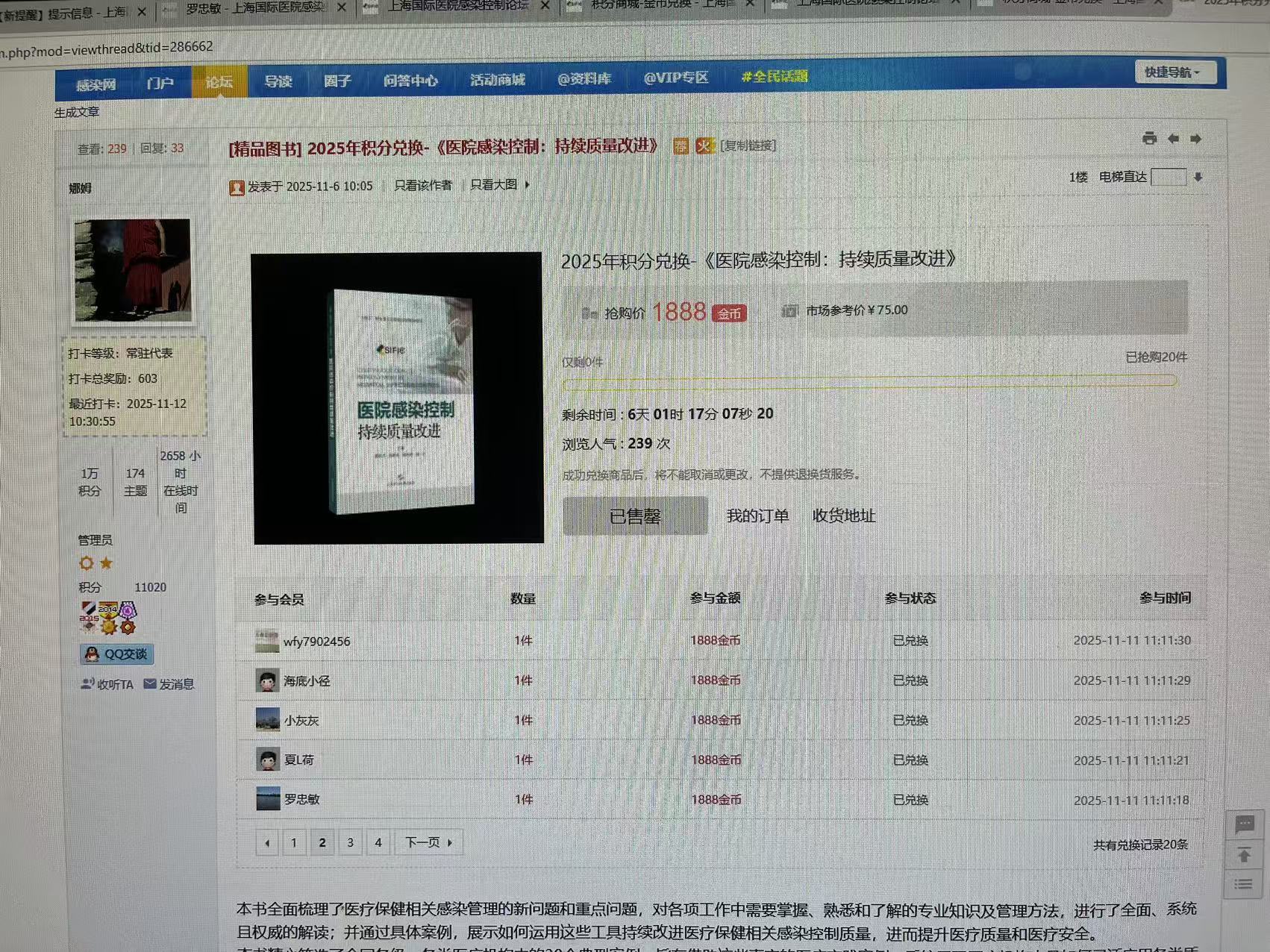The width and height of the screenshot is (1270, 952).
Task: Click the 电梯直达 floor input box
Action: pos(1169,178)
